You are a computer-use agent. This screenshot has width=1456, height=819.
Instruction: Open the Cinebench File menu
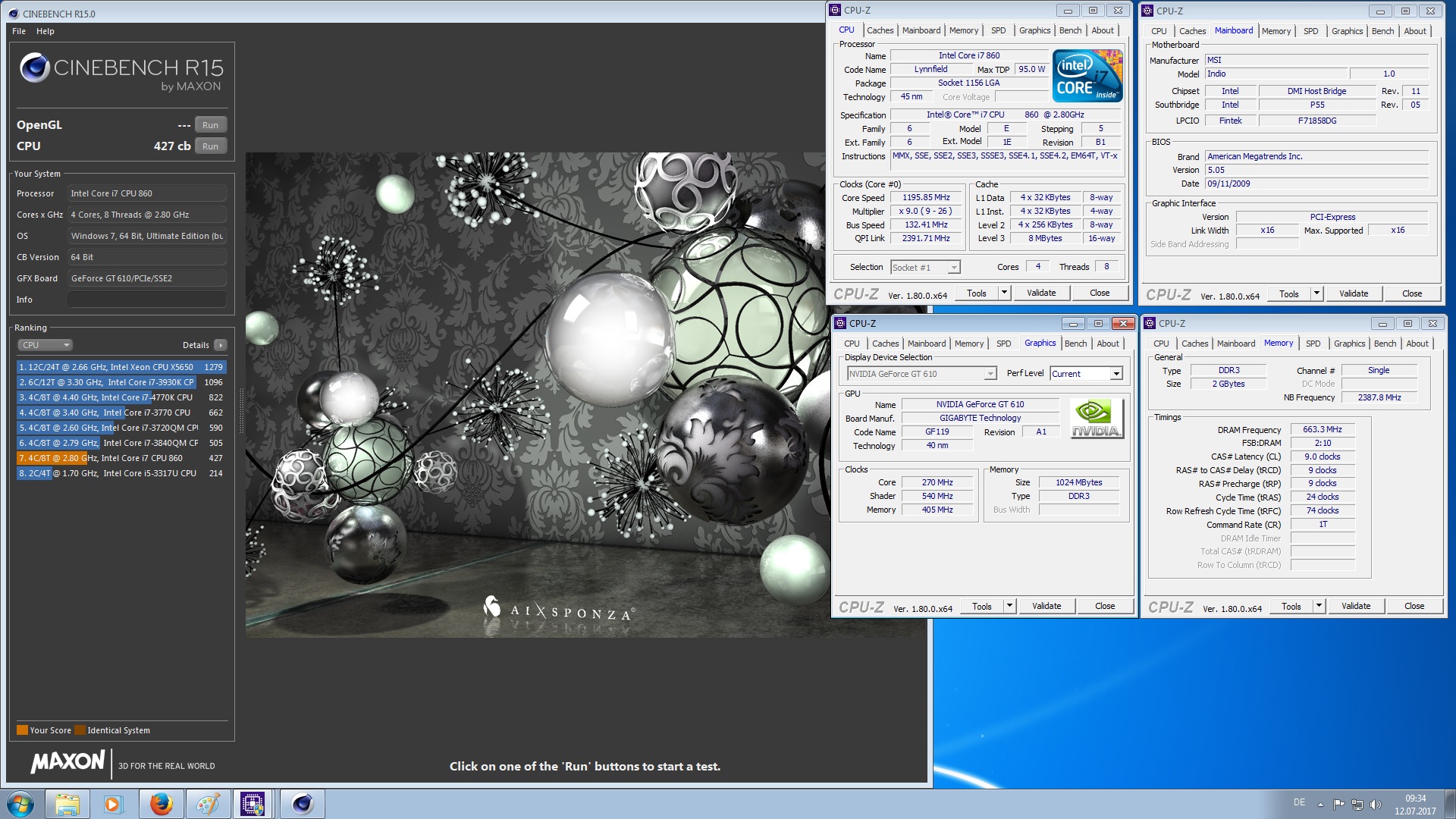19,31
